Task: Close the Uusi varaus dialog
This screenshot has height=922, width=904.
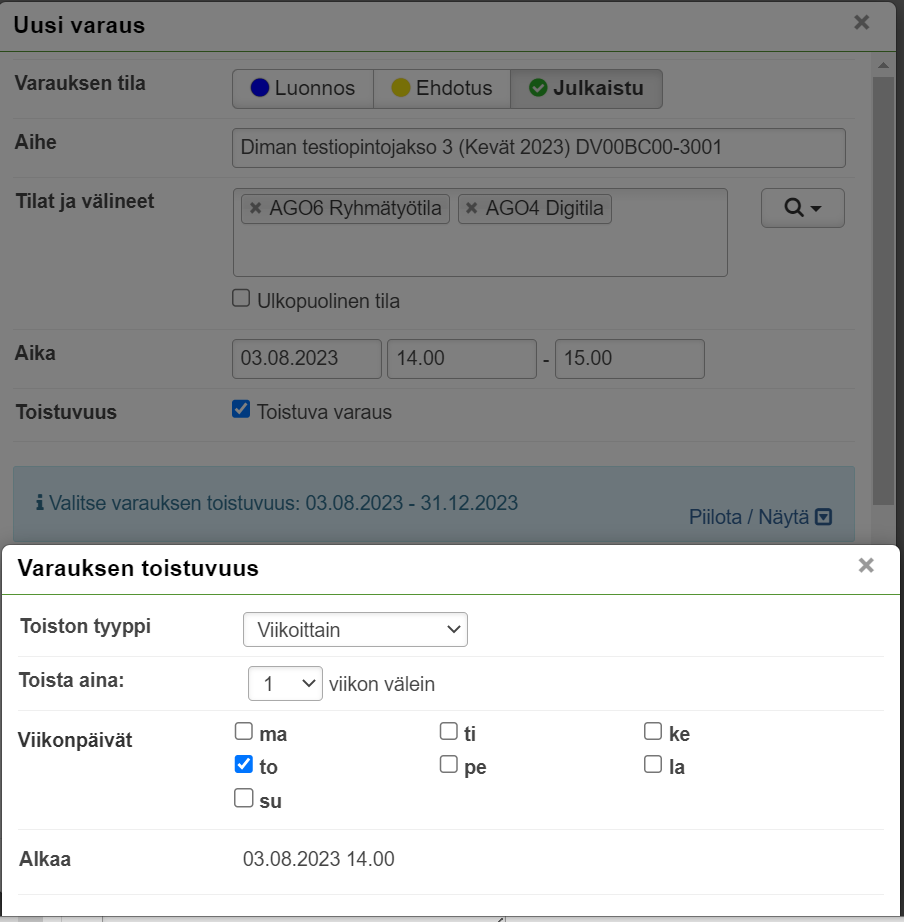Action: pyautogui.click(x=861, y=23)
